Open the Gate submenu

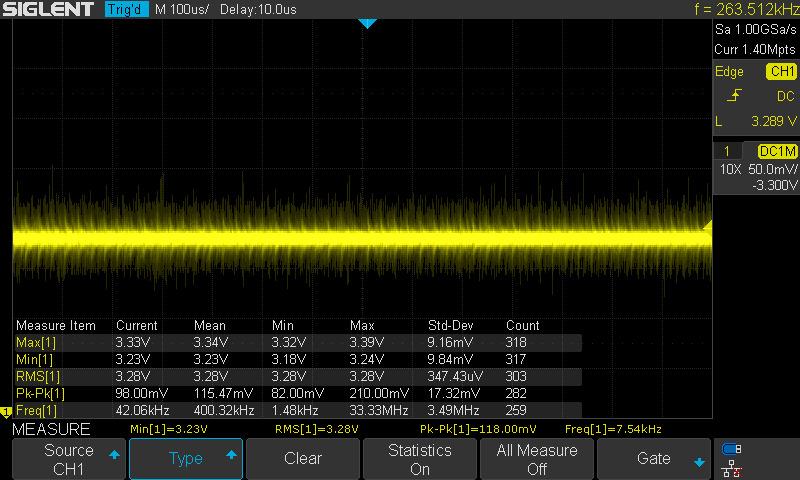coord(654,459)
